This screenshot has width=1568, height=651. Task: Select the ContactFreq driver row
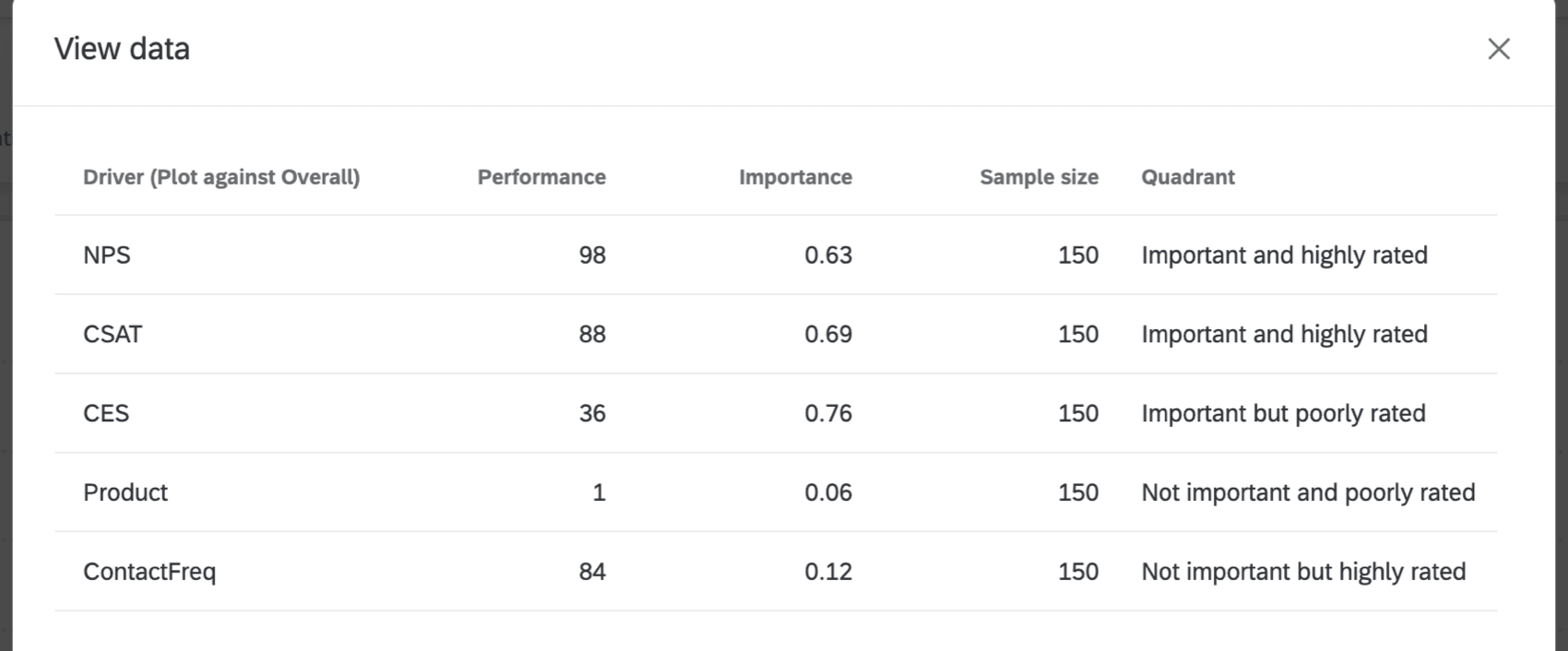coord(149,572)
